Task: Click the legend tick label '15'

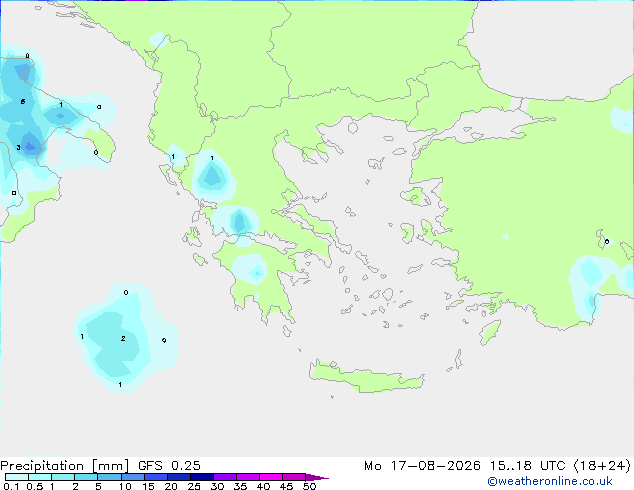Action: click(148, 486)
